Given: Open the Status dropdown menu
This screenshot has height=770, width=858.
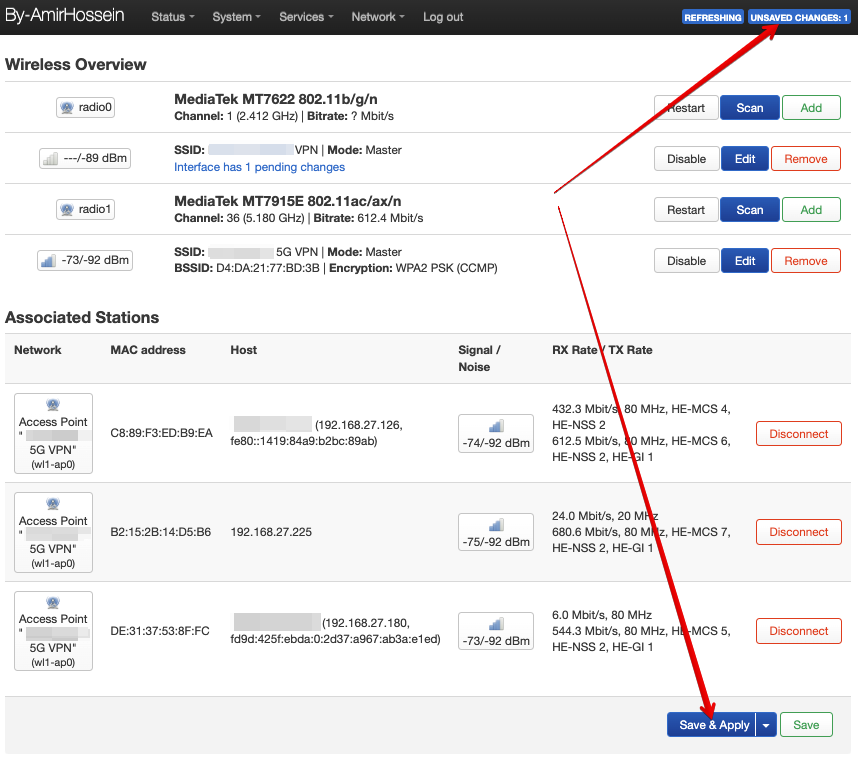Looking at the screenshot, I should pos(173,17).
